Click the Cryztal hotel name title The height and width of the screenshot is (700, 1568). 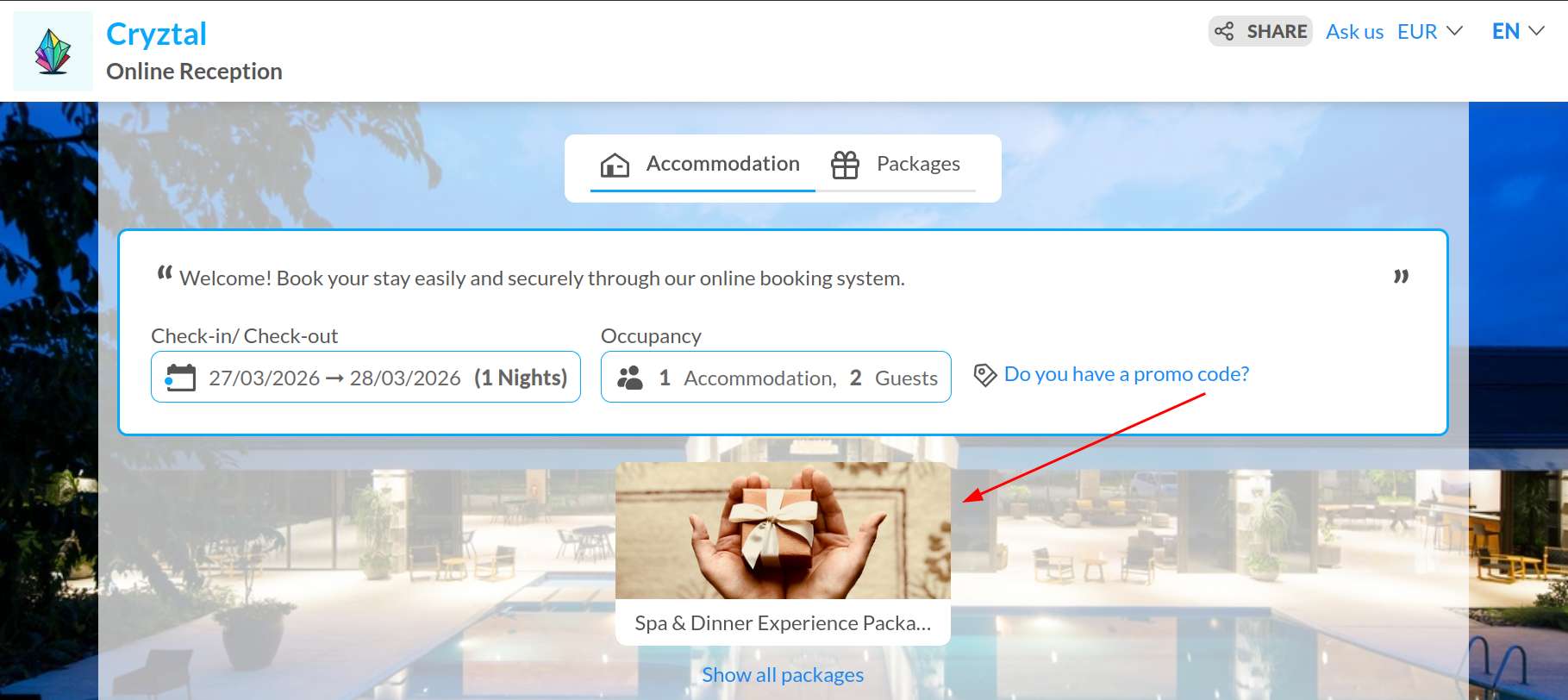pyautogui.click(x=156, y=34)
